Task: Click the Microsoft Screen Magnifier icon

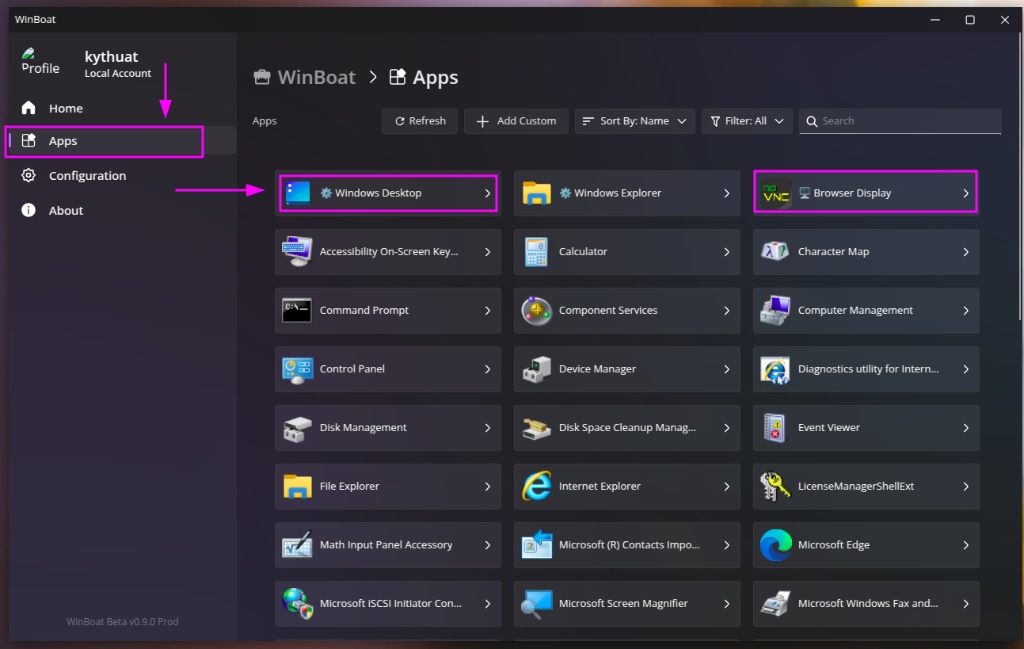Action: pos(536,605)
